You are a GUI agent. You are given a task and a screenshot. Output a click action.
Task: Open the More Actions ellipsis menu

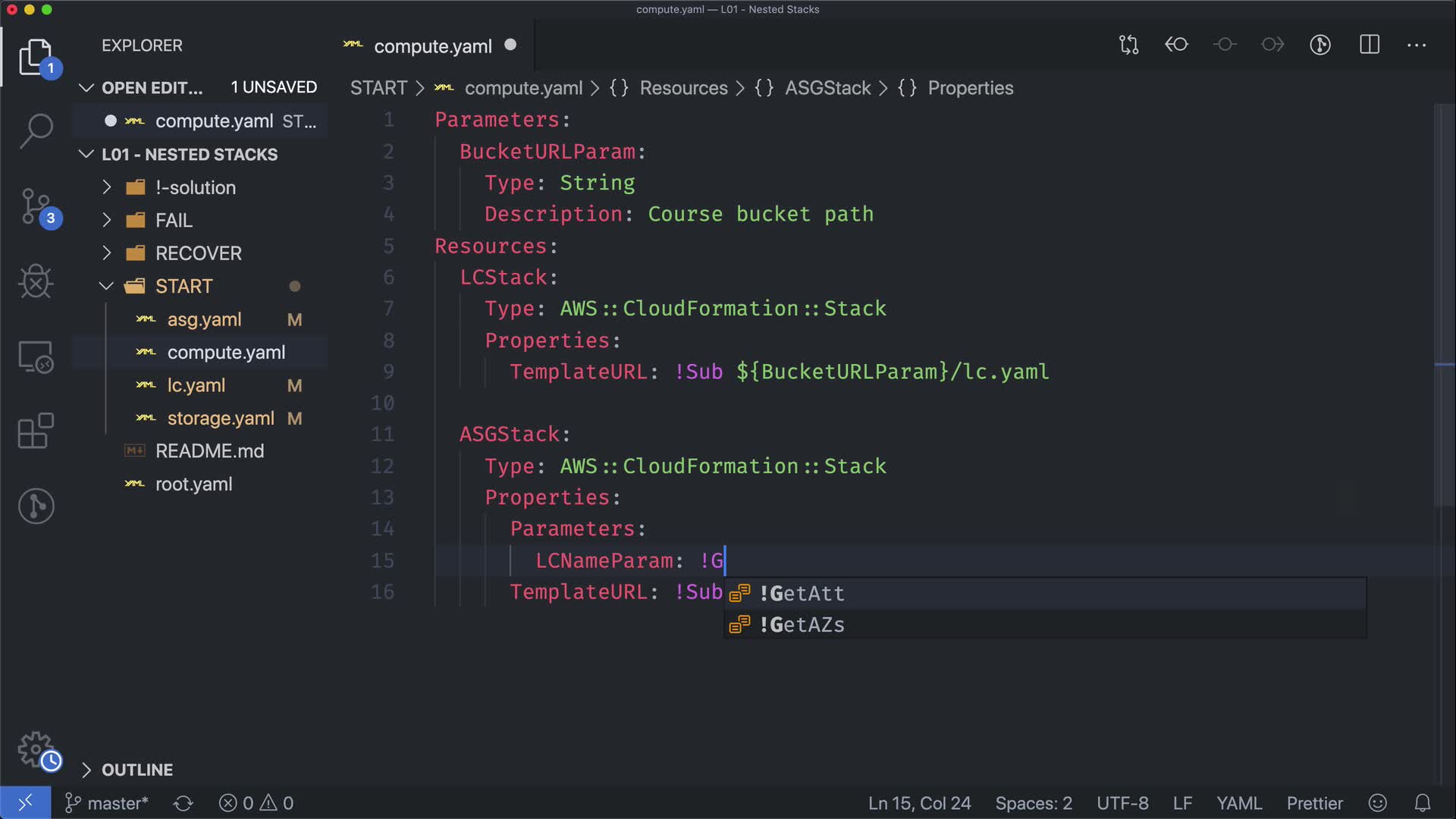(x=1416, y=45)
